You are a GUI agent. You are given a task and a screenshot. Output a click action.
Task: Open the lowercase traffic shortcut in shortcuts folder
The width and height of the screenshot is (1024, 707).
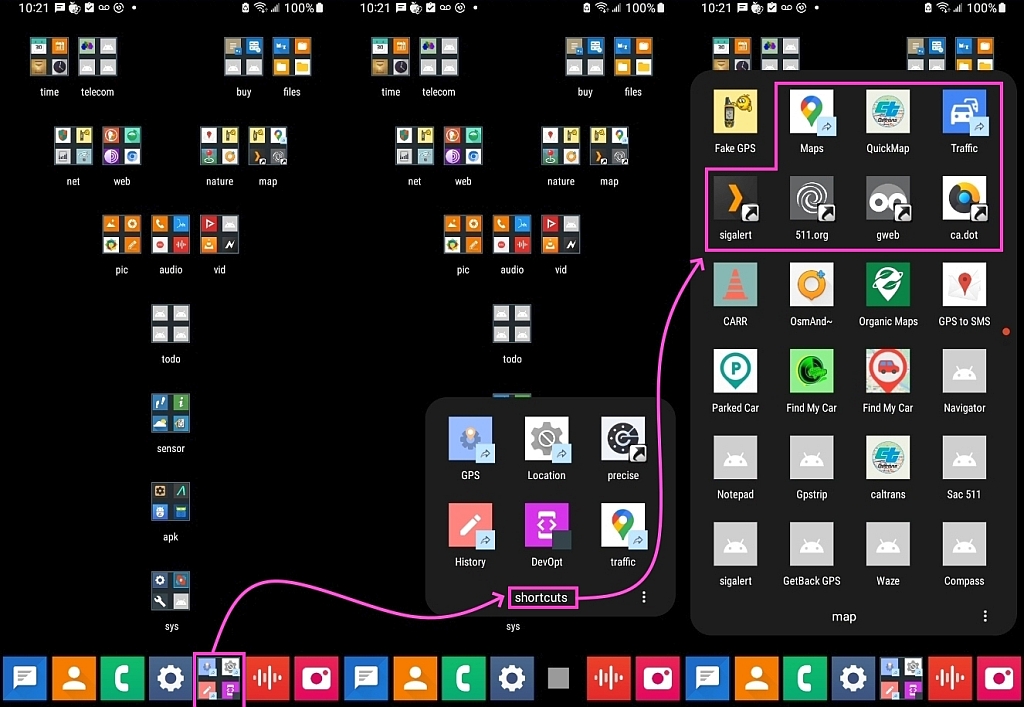point(623,525)
